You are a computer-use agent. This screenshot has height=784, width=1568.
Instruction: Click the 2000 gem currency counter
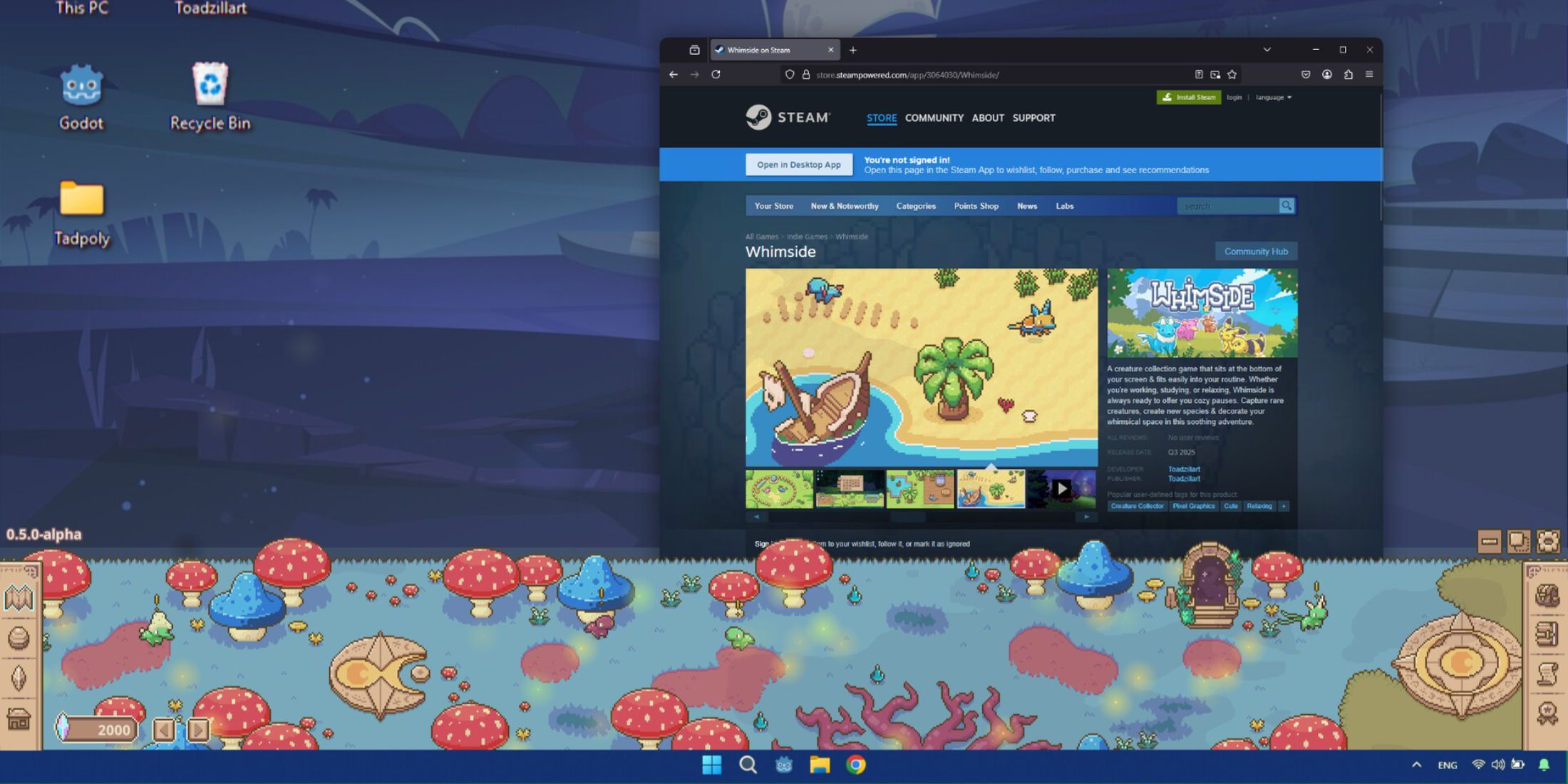(x=96, y=729)
